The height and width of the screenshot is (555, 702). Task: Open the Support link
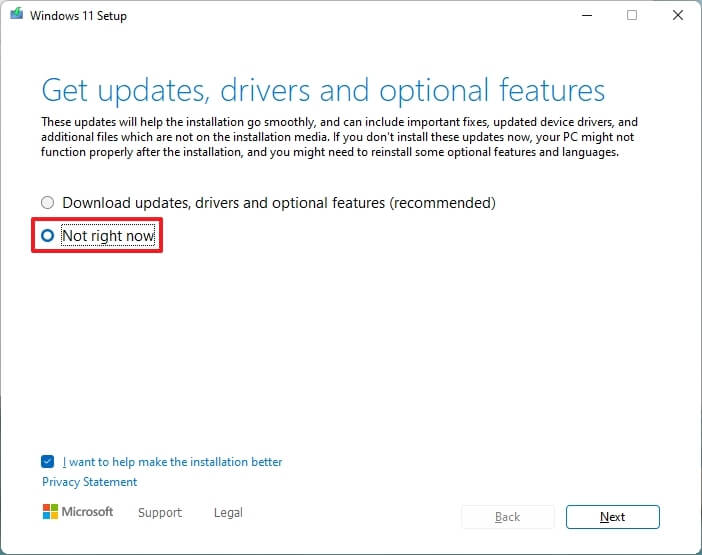(x=160, y=513)
